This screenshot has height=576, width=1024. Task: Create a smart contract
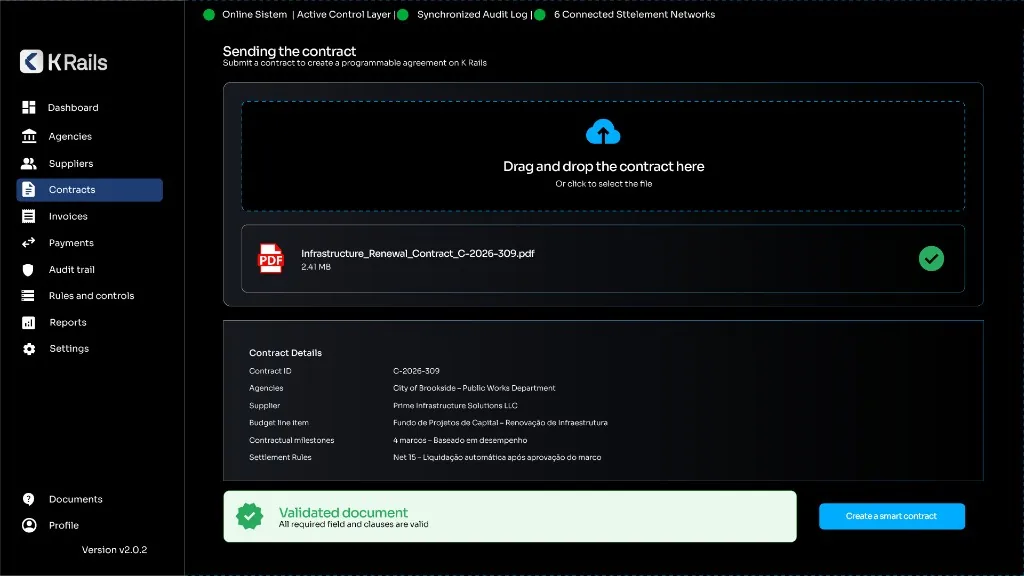[x=891, y=516]
